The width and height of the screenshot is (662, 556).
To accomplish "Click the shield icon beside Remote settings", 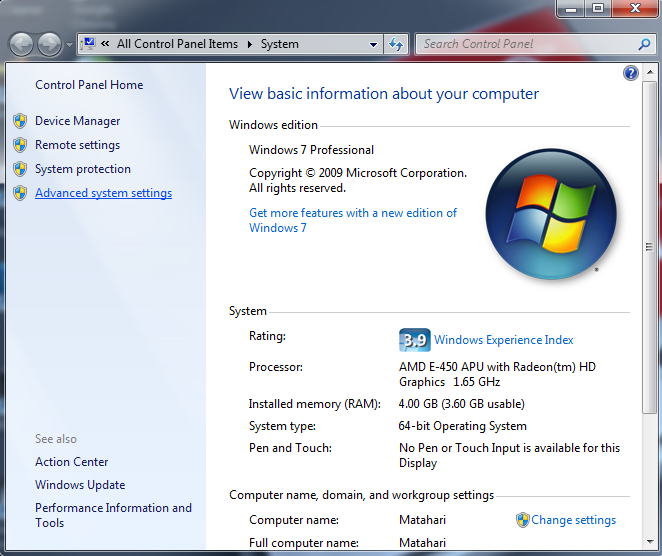I will [x=20, y=145].
